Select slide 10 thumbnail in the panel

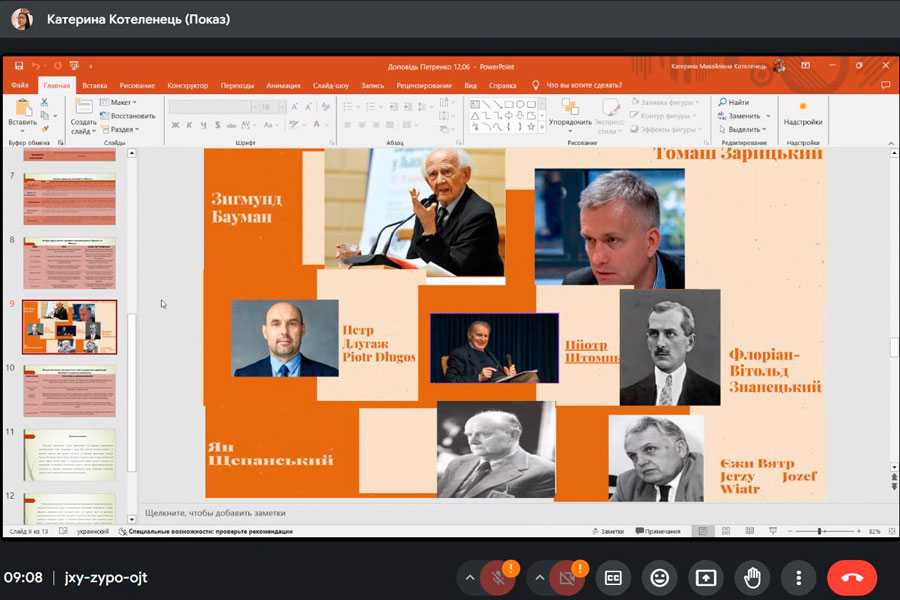pyautogui.click(x=69, y=390)
